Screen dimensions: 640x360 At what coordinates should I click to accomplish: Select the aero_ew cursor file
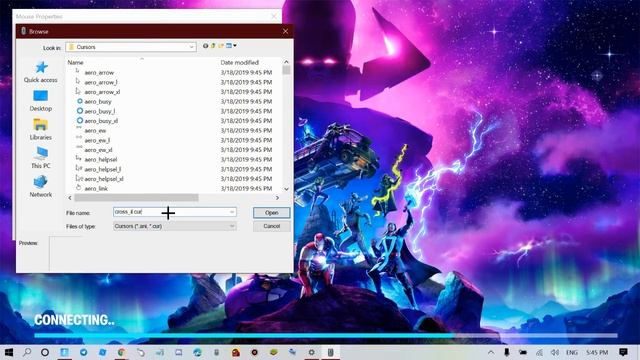[95, 131]
